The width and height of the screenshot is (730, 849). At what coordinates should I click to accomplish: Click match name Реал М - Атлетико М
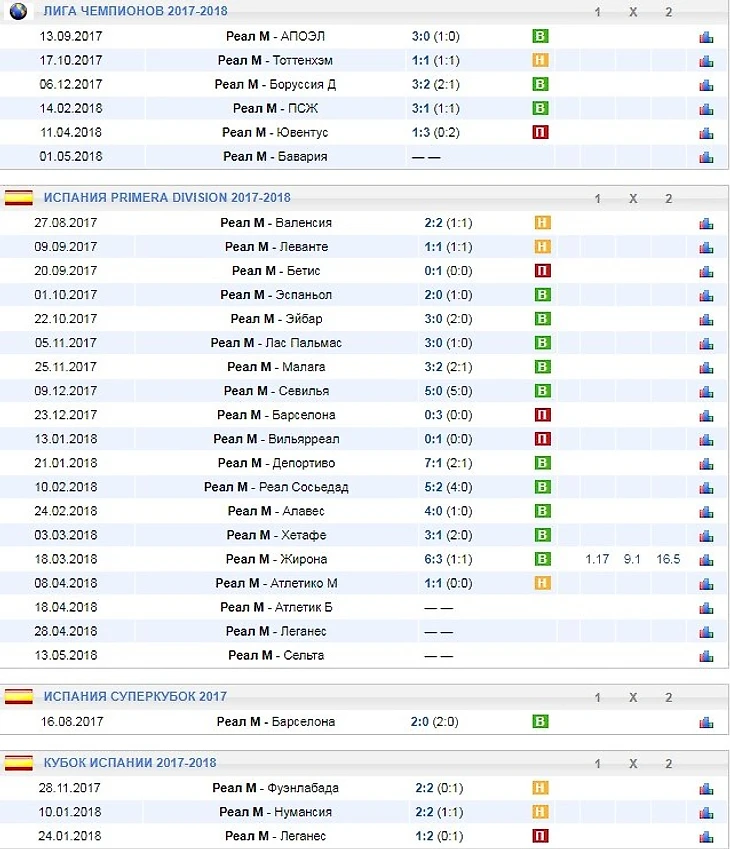(x=276, y=583)
